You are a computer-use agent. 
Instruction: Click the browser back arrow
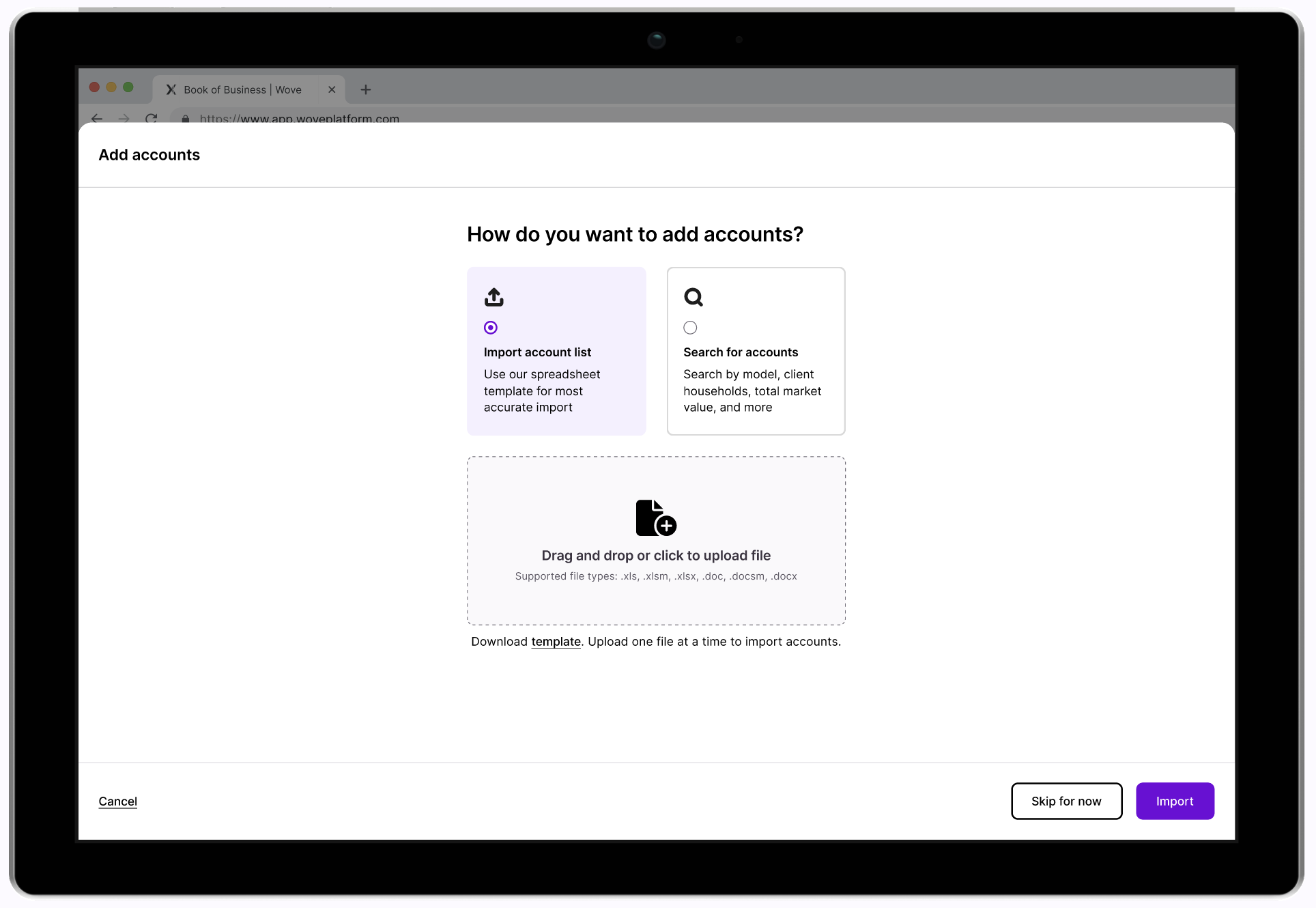(97, 118)
